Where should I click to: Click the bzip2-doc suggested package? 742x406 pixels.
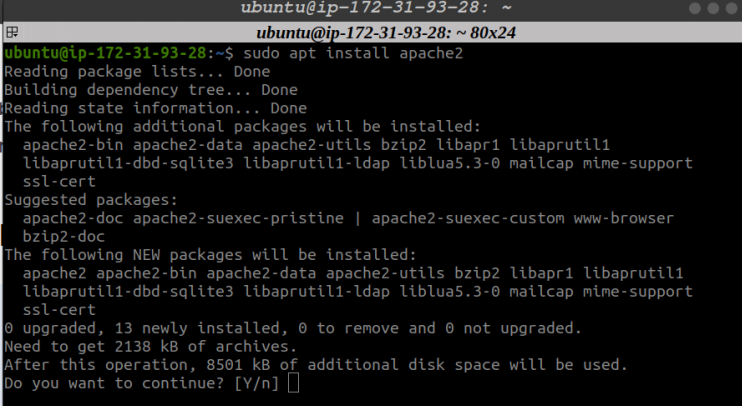point(64,236)
